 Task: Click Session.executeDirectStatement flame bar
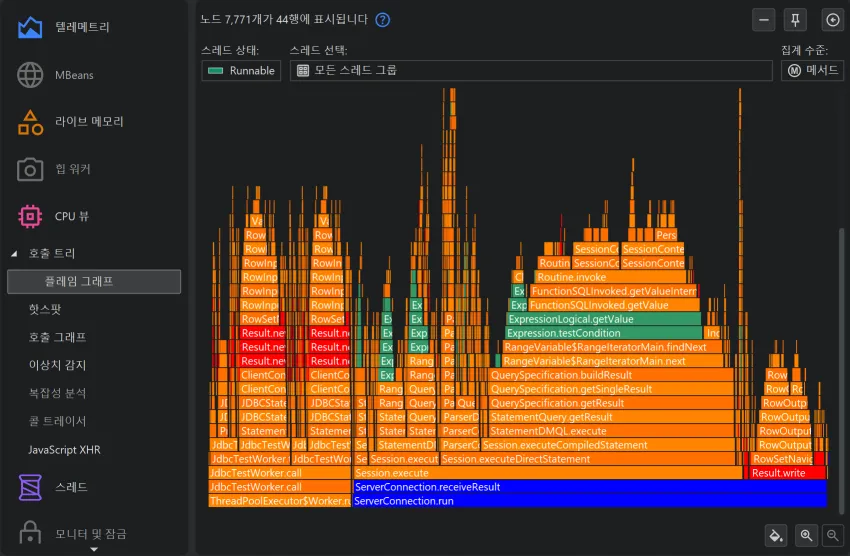(x=588, y=459)
